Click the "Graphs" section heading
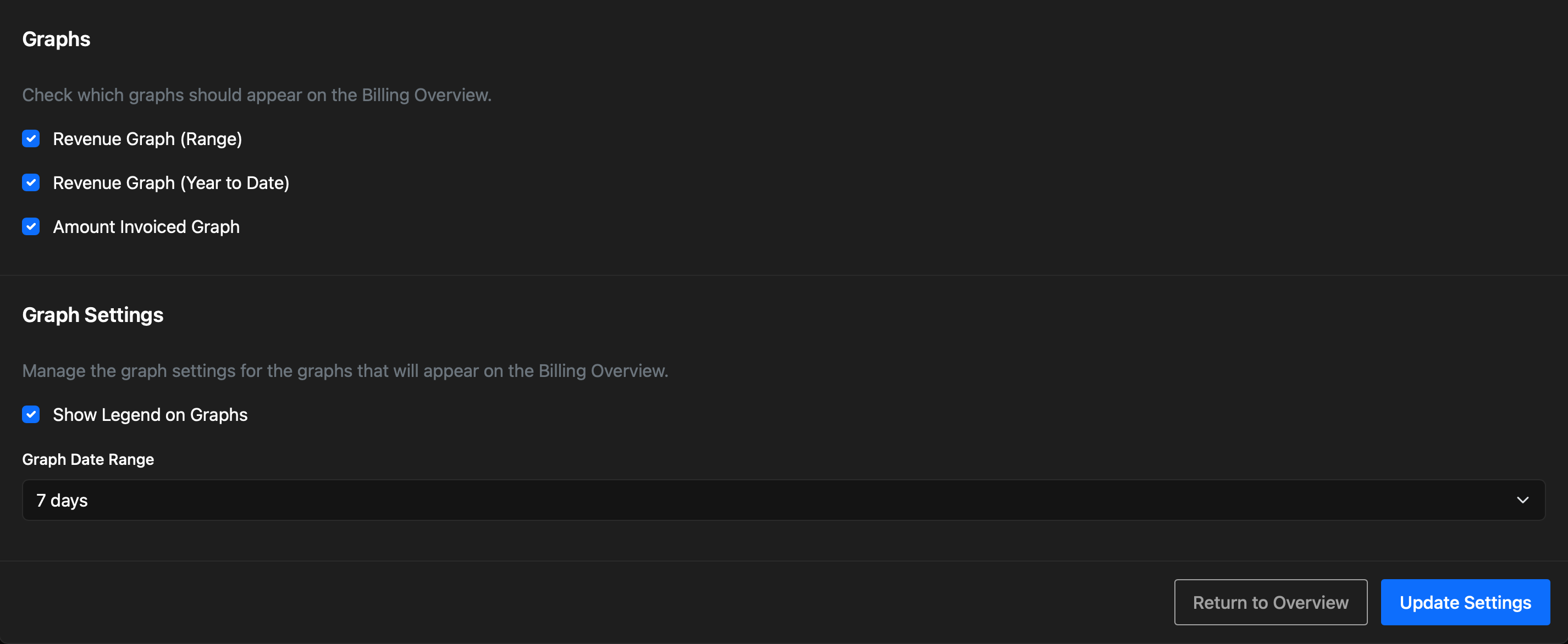The image size is (1568, 644). pos(56,39)
